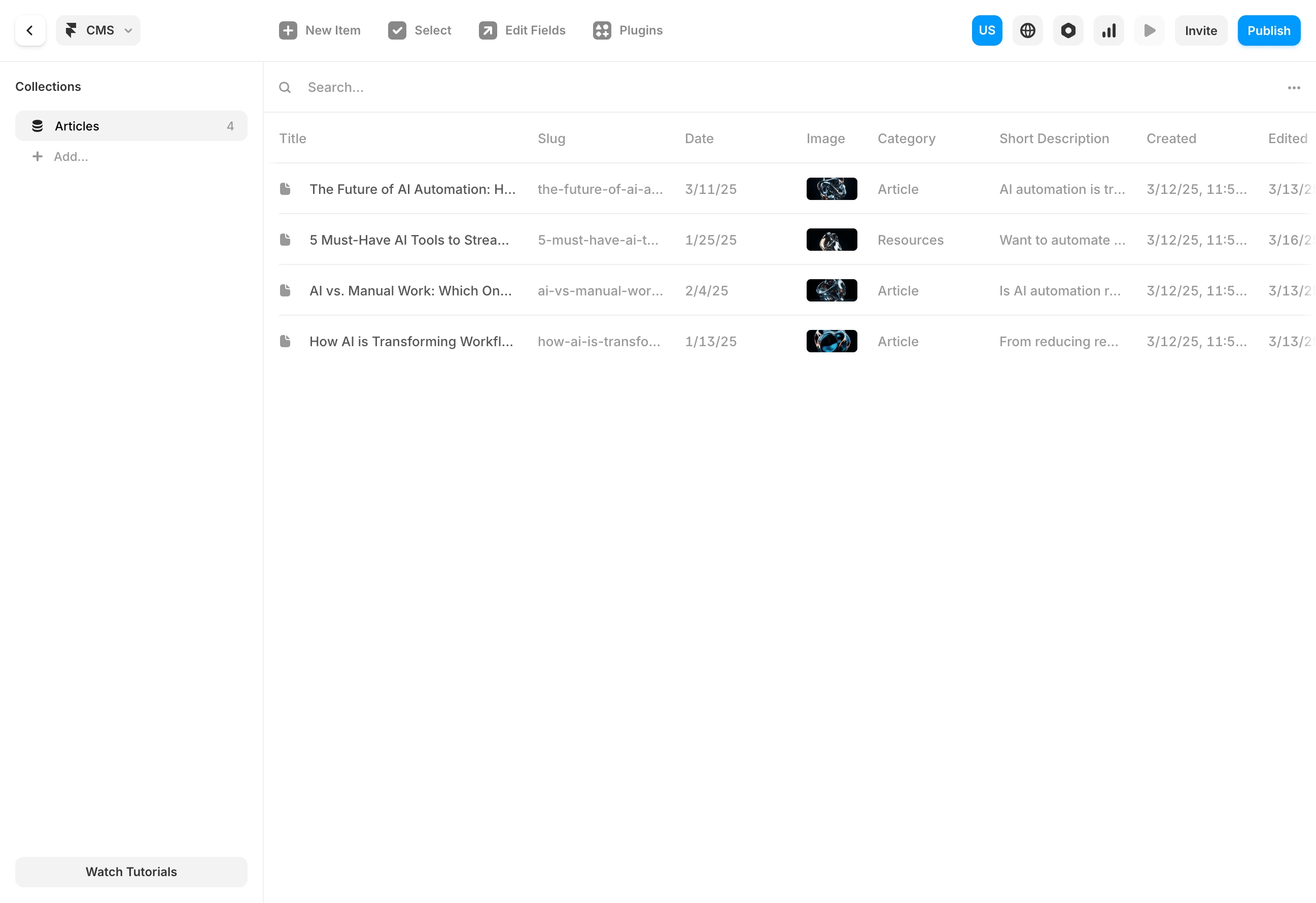Viewport: 1316px width, 903px height.
Task: Publish the site
Action: (x=1268, y=30)
